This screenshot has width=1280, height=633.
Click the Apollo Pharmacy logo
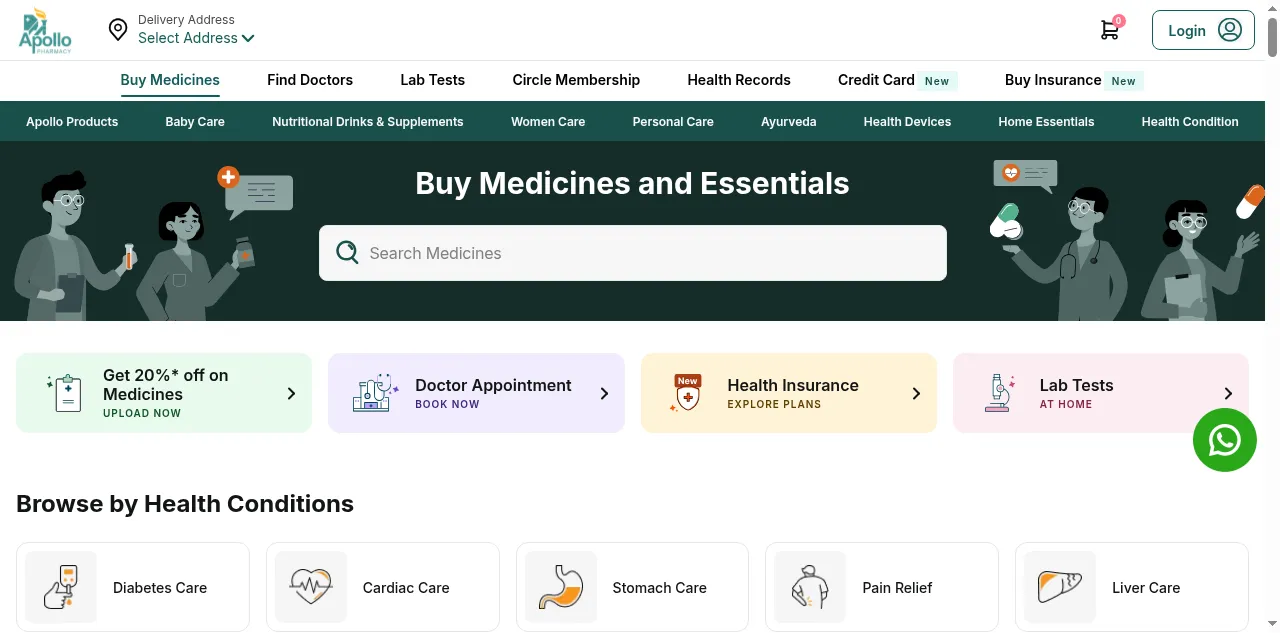click(45, 31)
